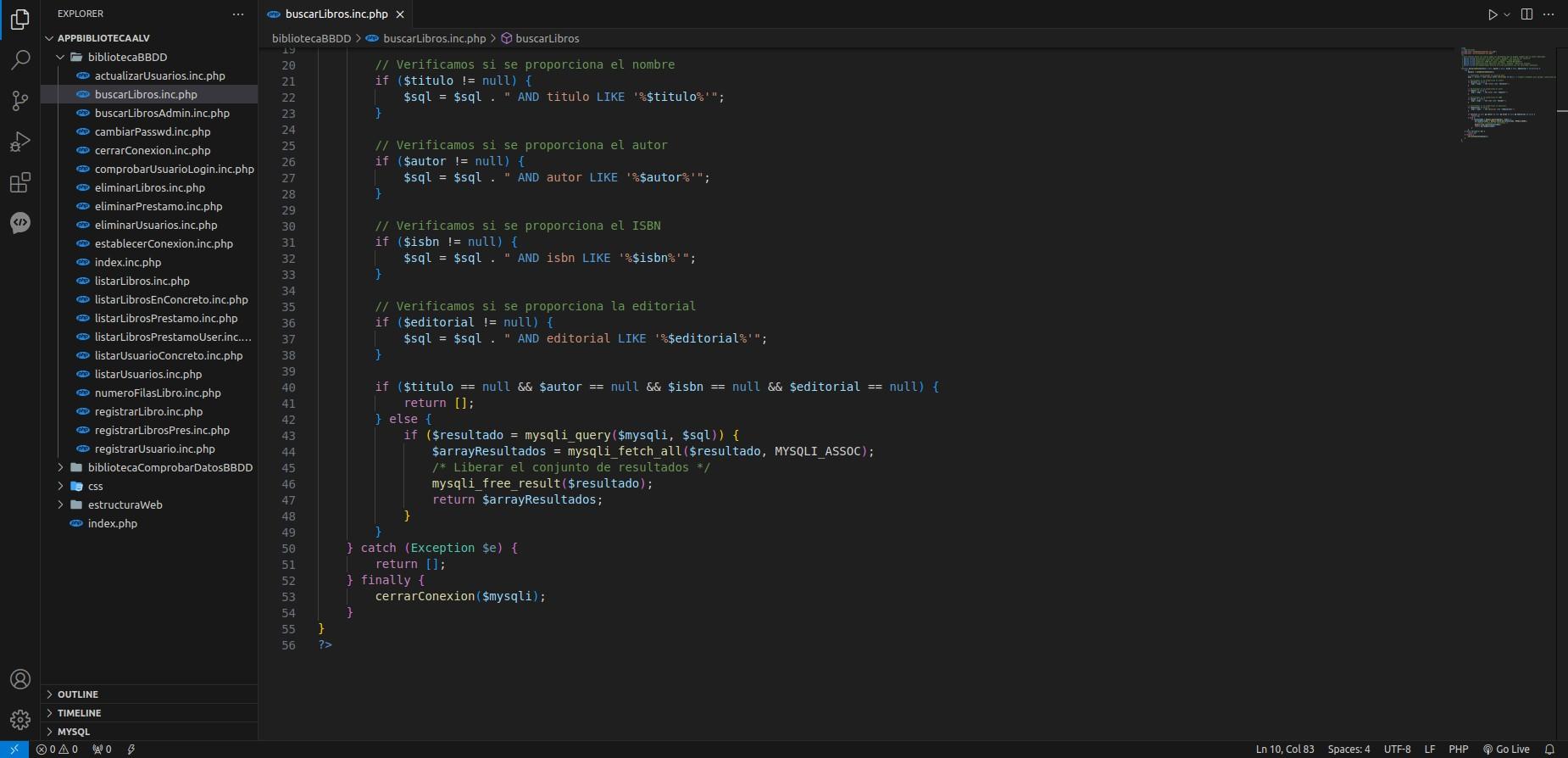The height and width of the screenshot is (758, 1568).
Task: Open the Manage gear icon
Action: 20,720
